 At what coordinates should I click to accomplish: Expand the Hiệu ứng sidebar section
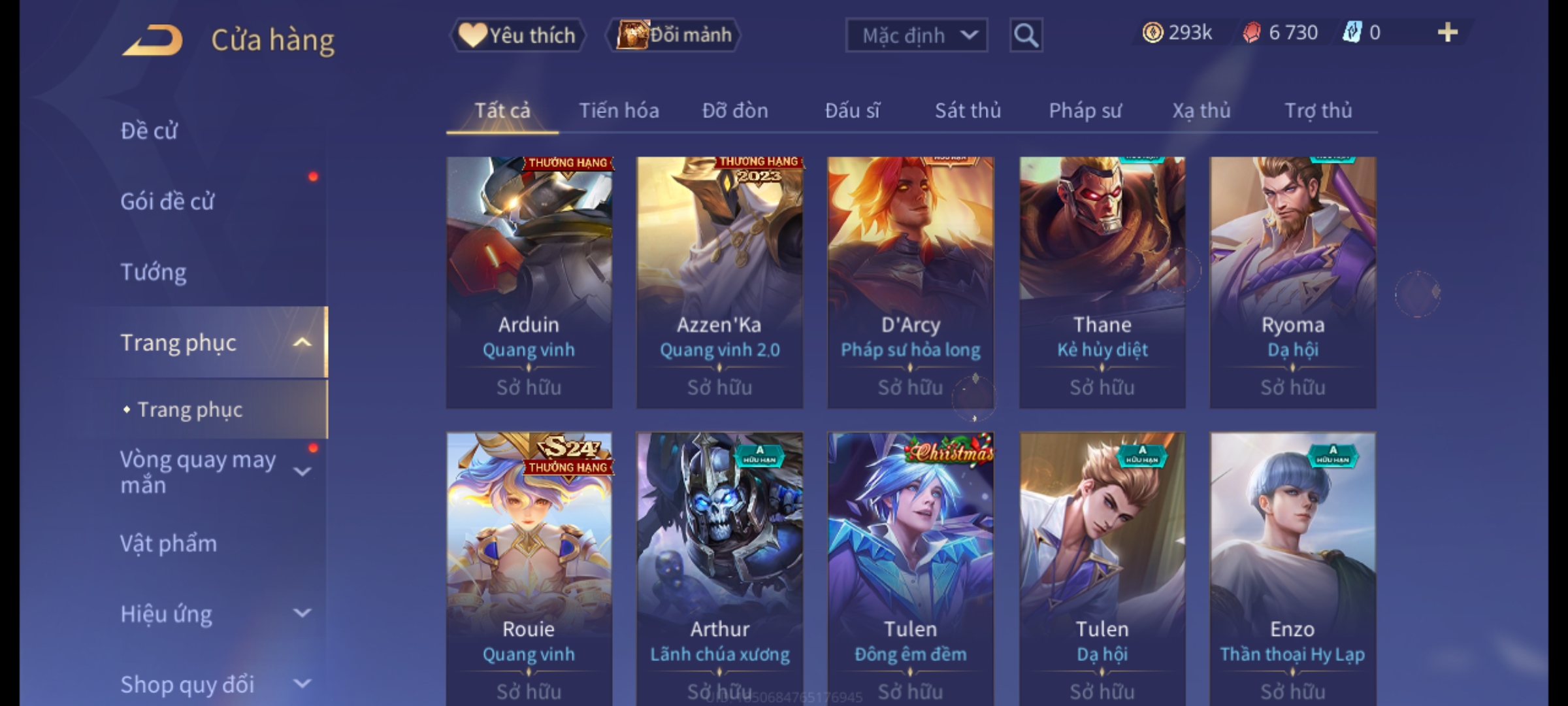[302, 613]
